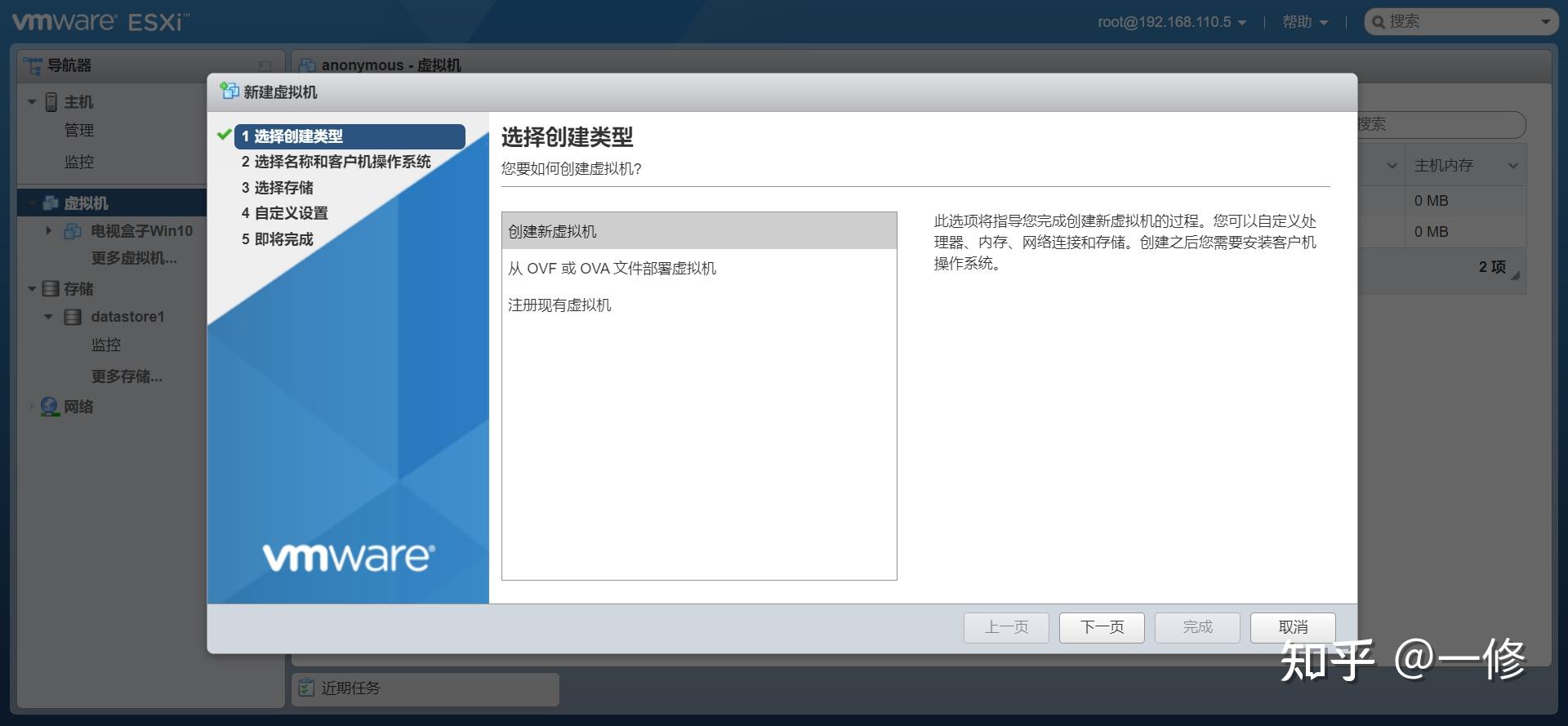Screen dimensions: 1568x726
Task: Select datastore1 in navigator
Action: coord(127,317)
